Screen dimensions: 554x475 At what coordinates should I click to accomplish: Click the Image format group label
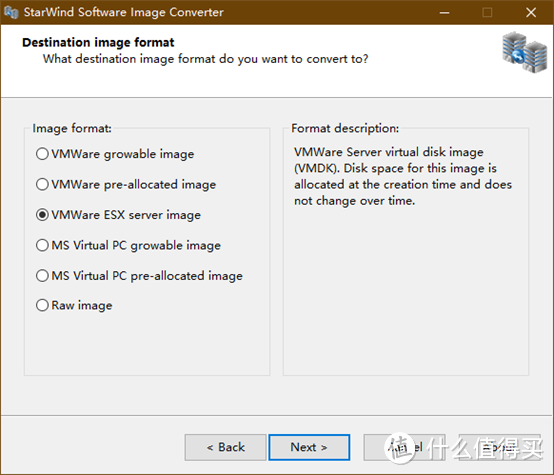(72, 128)
